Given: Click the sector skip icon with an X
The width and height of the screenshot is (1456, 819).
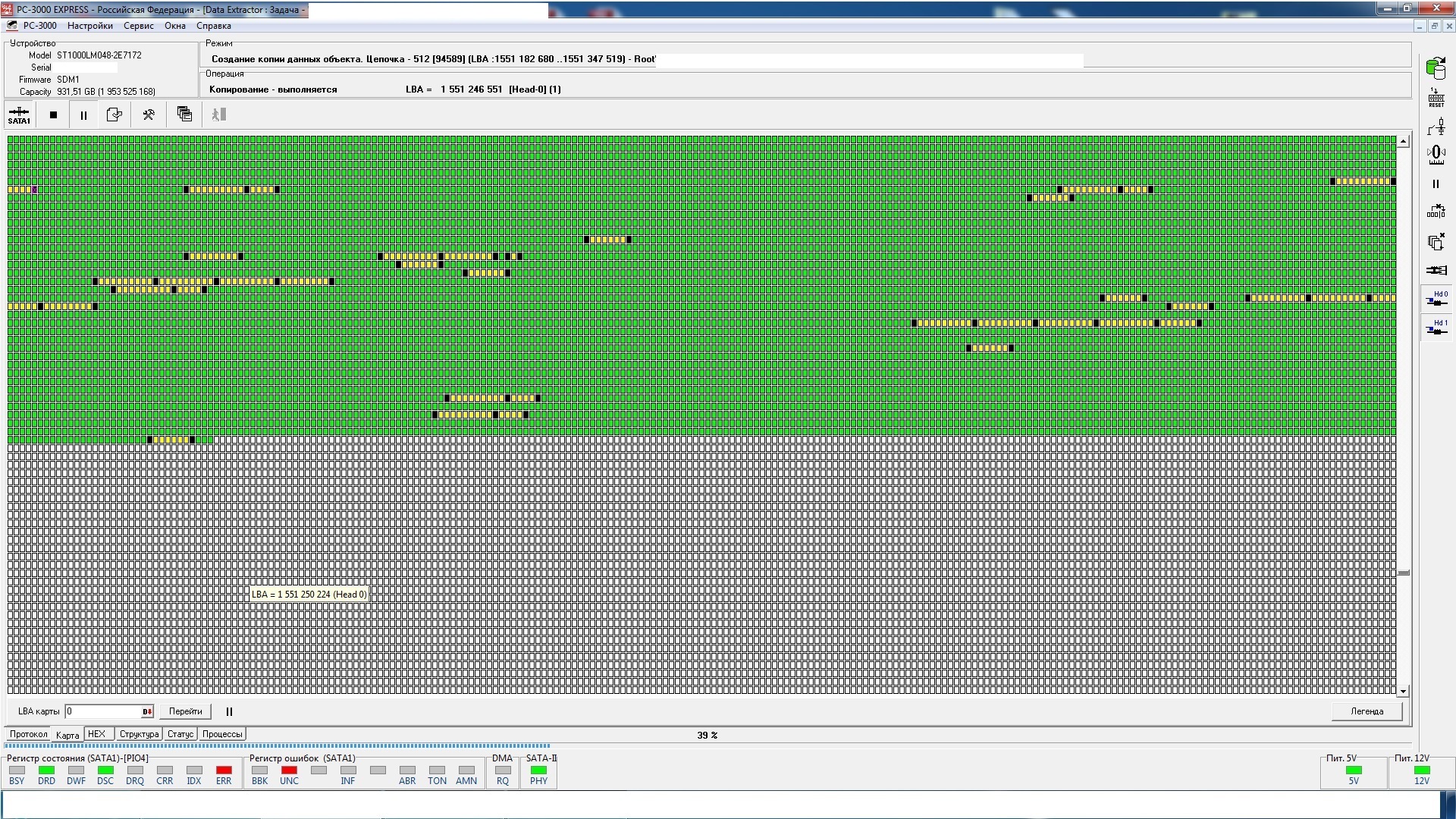Looking at the screenshot, I should point(1436,212).
